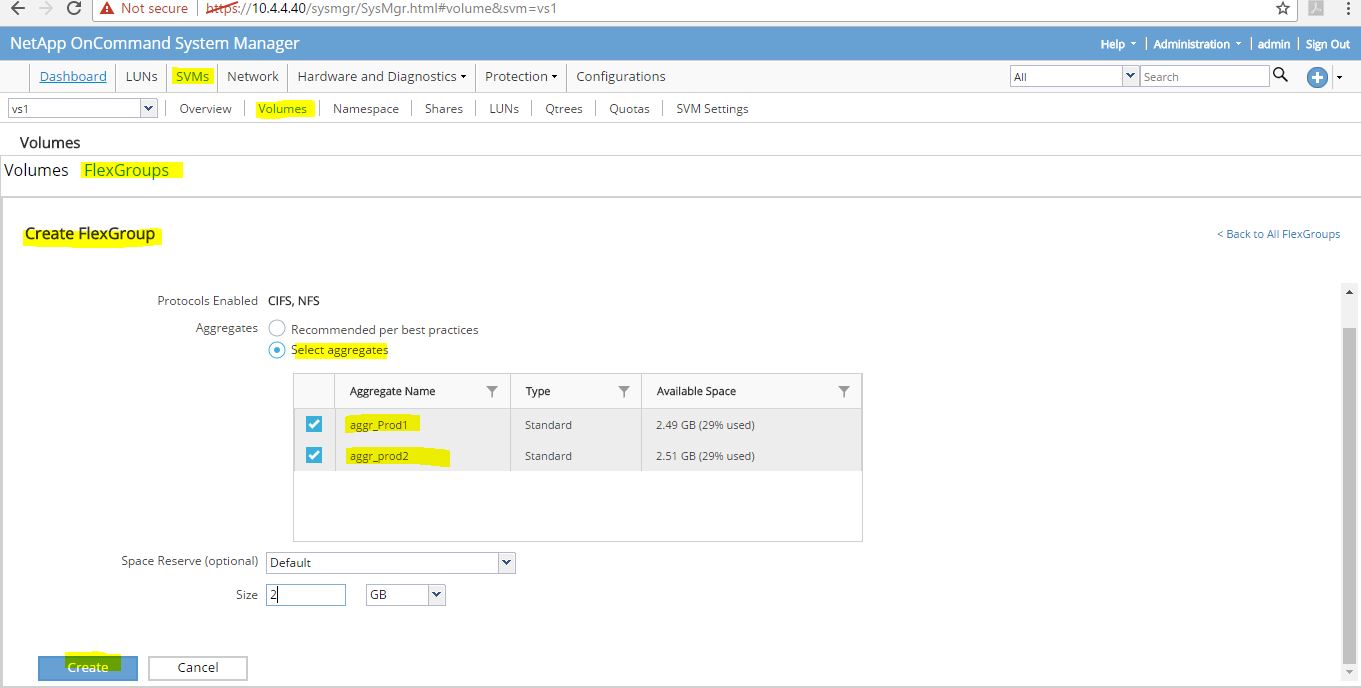Open the Administration menu
The width and height of the screenshot is (1361, 688).
tap(1191, 44)
